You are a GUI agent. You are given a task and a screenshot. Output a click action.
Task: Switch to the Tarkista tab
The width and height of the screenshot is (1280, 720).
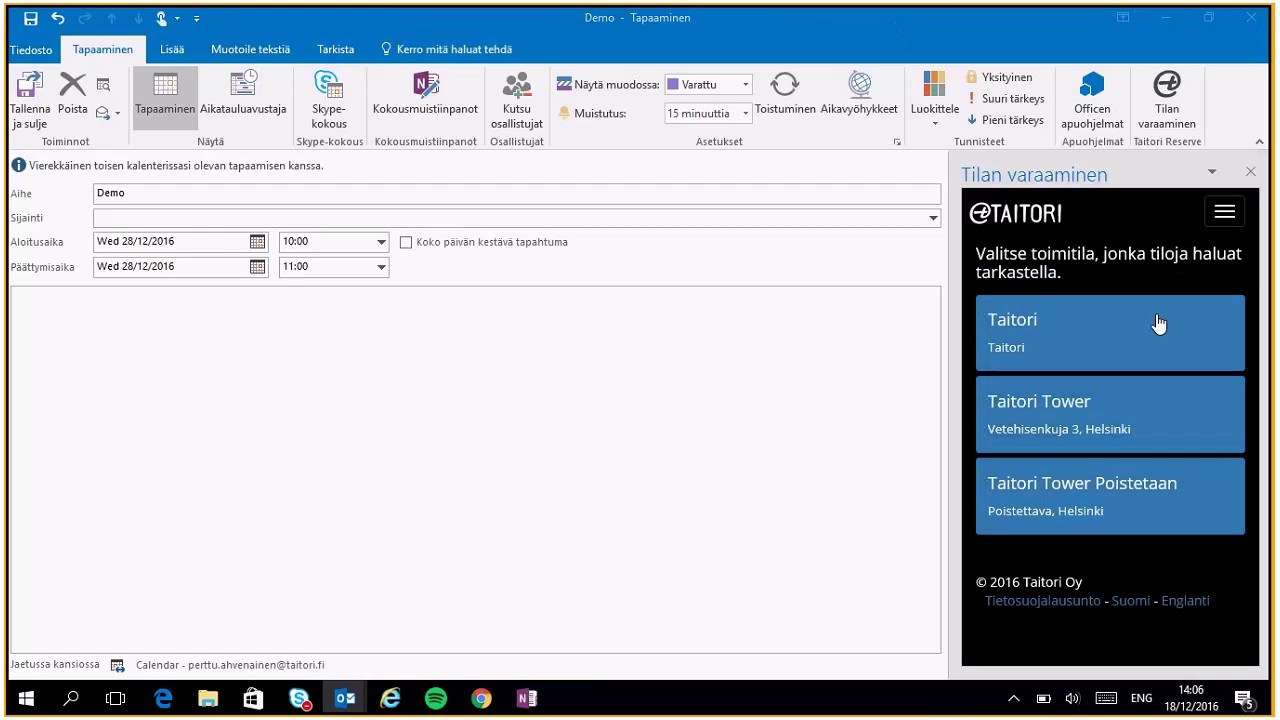tap(335, 49)
